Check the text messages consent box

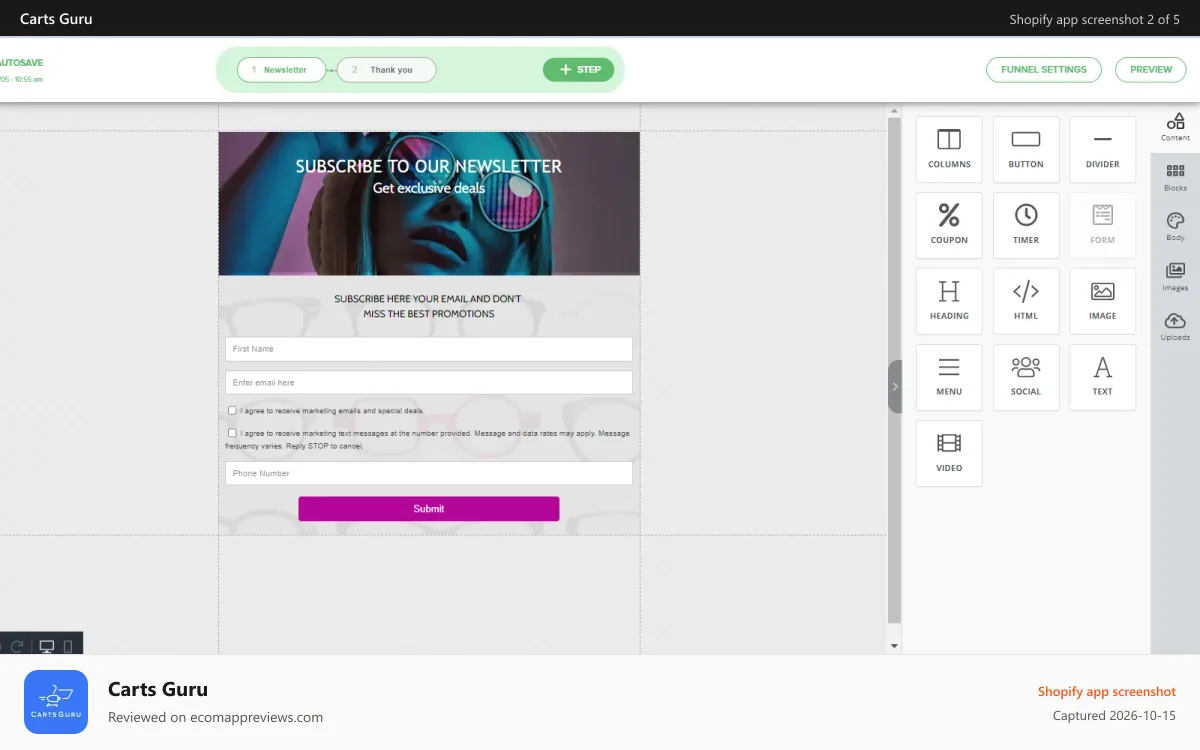tap(232, 433)
